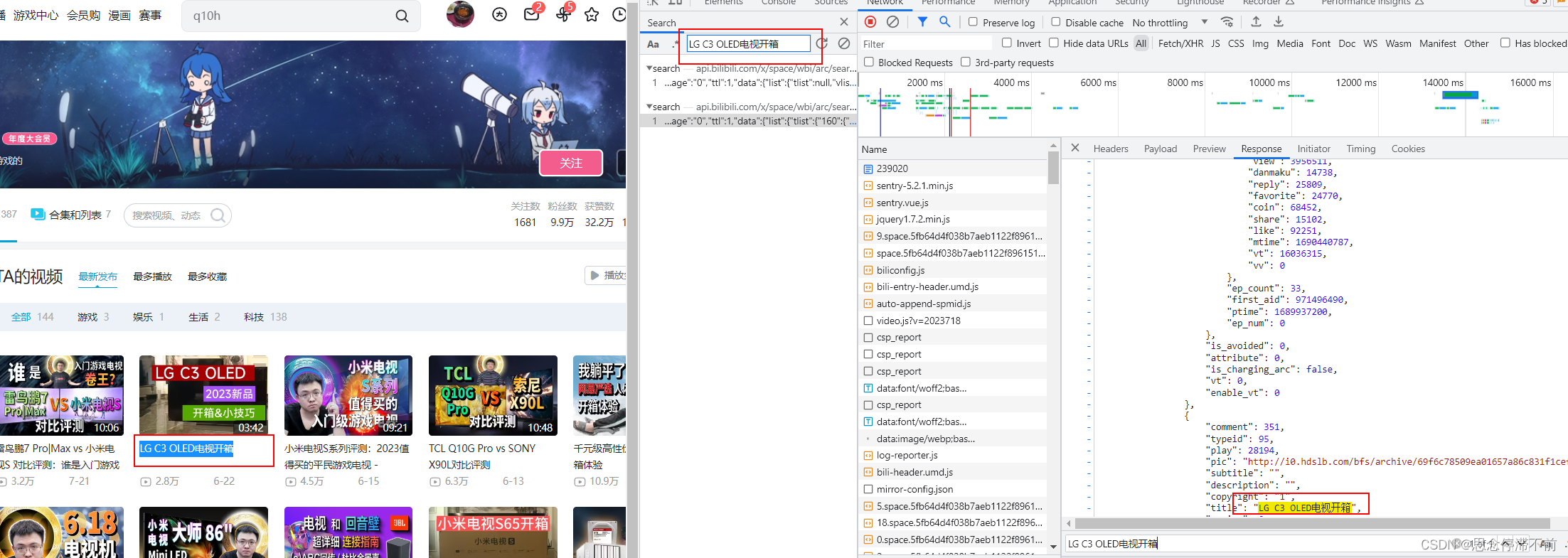Clear search results with the slashed-circle icon beside the refresh icon
Image resolution: width=1568 pixels, height=558 pixels.
(x=844, y=44)
